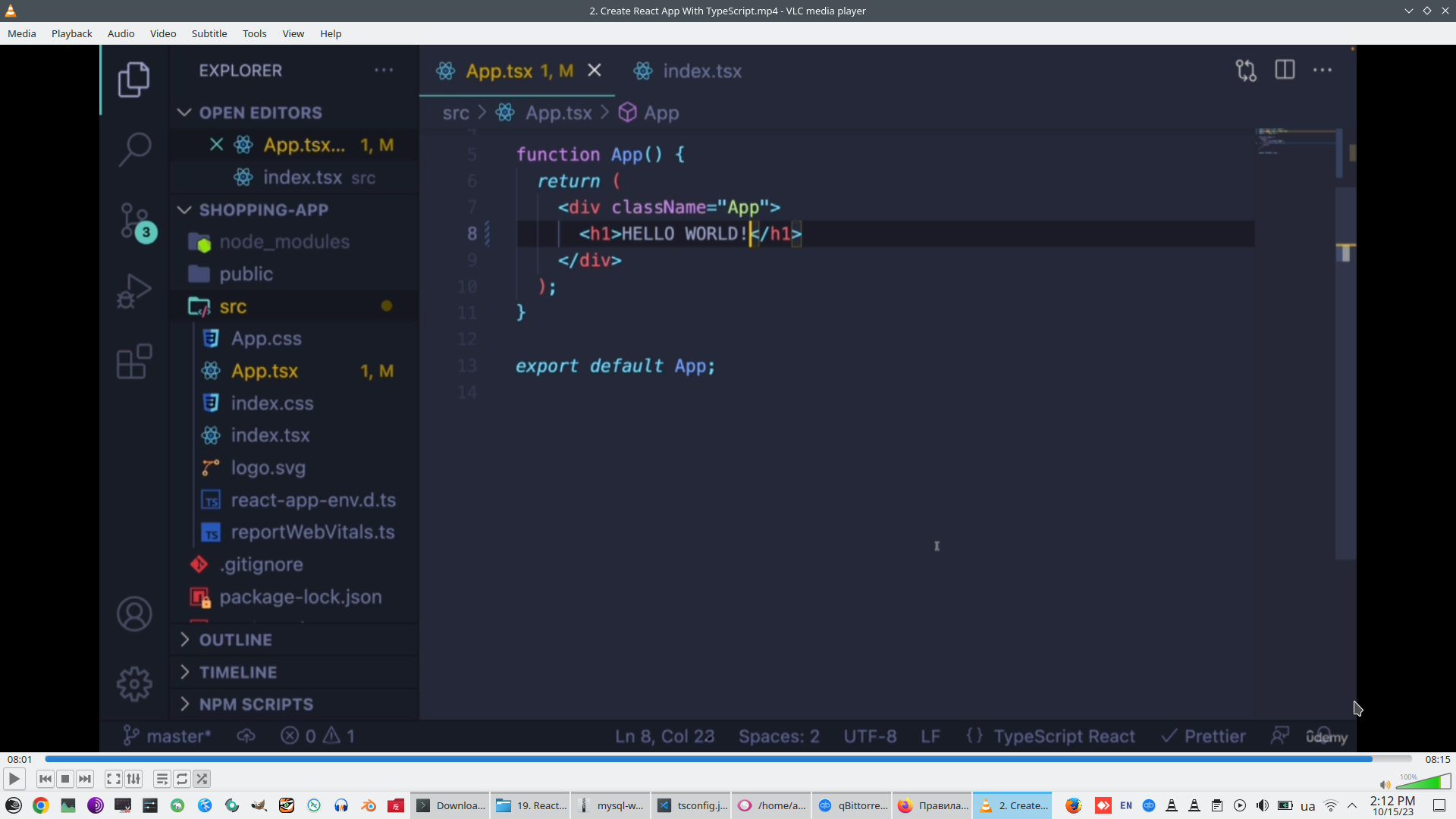Skip to next media item
Screen dimensions: 1456x819
coord(85,779)
